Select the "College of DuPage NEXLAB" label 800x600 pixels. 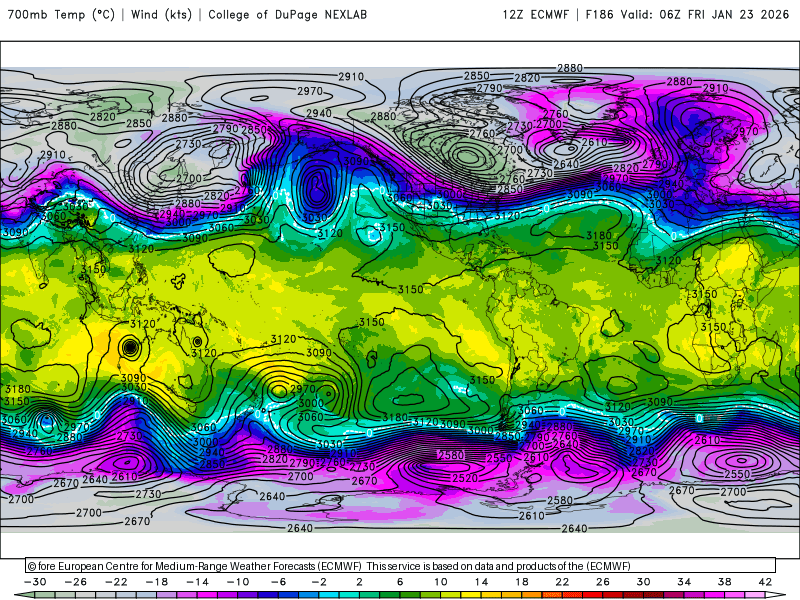287,14
